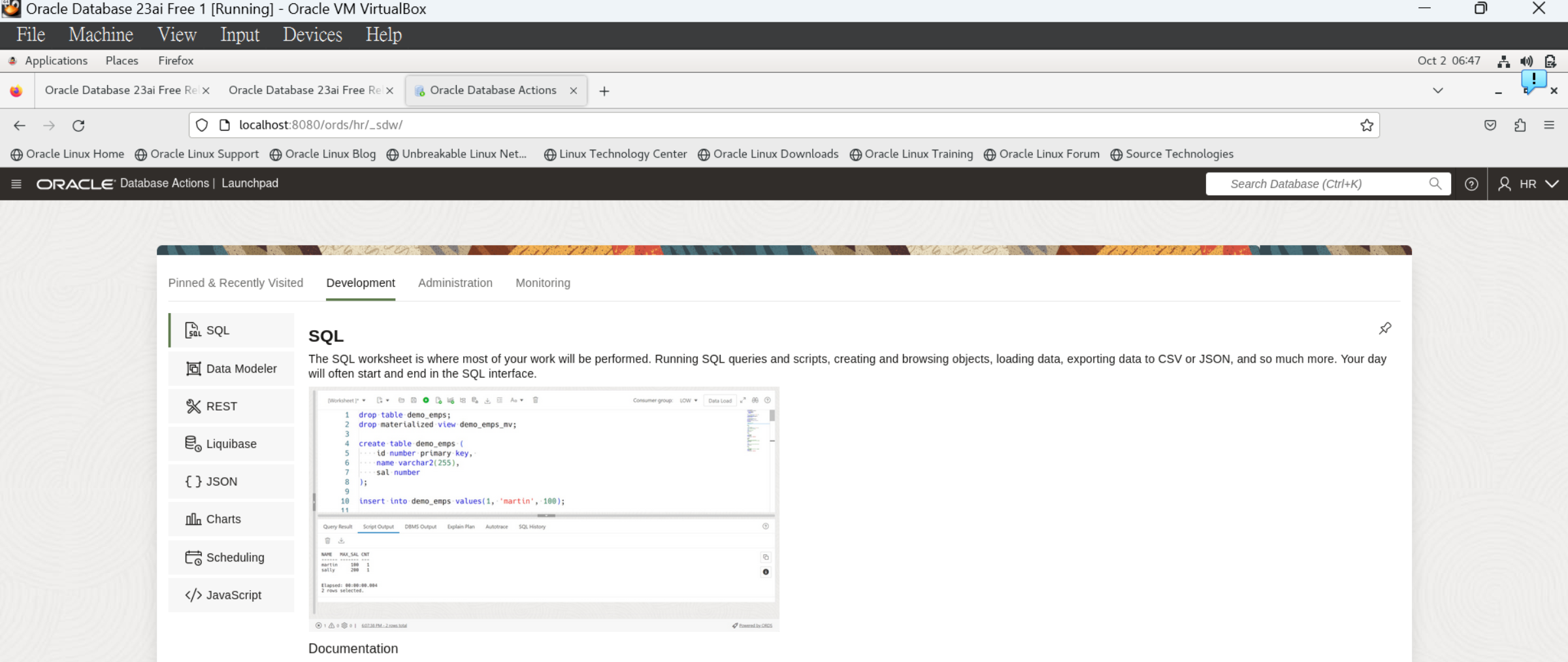Open the Firefox extensions puzzle icon

[x=1520, y=125]
